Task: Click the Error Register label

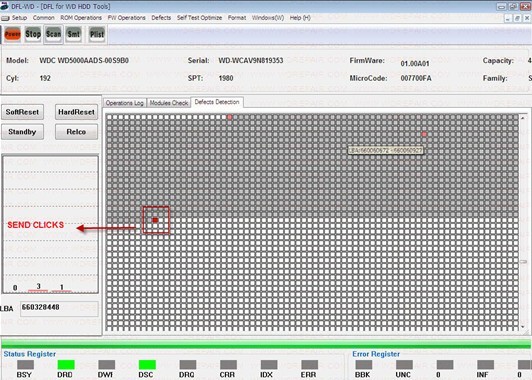Action: point(376,354)
